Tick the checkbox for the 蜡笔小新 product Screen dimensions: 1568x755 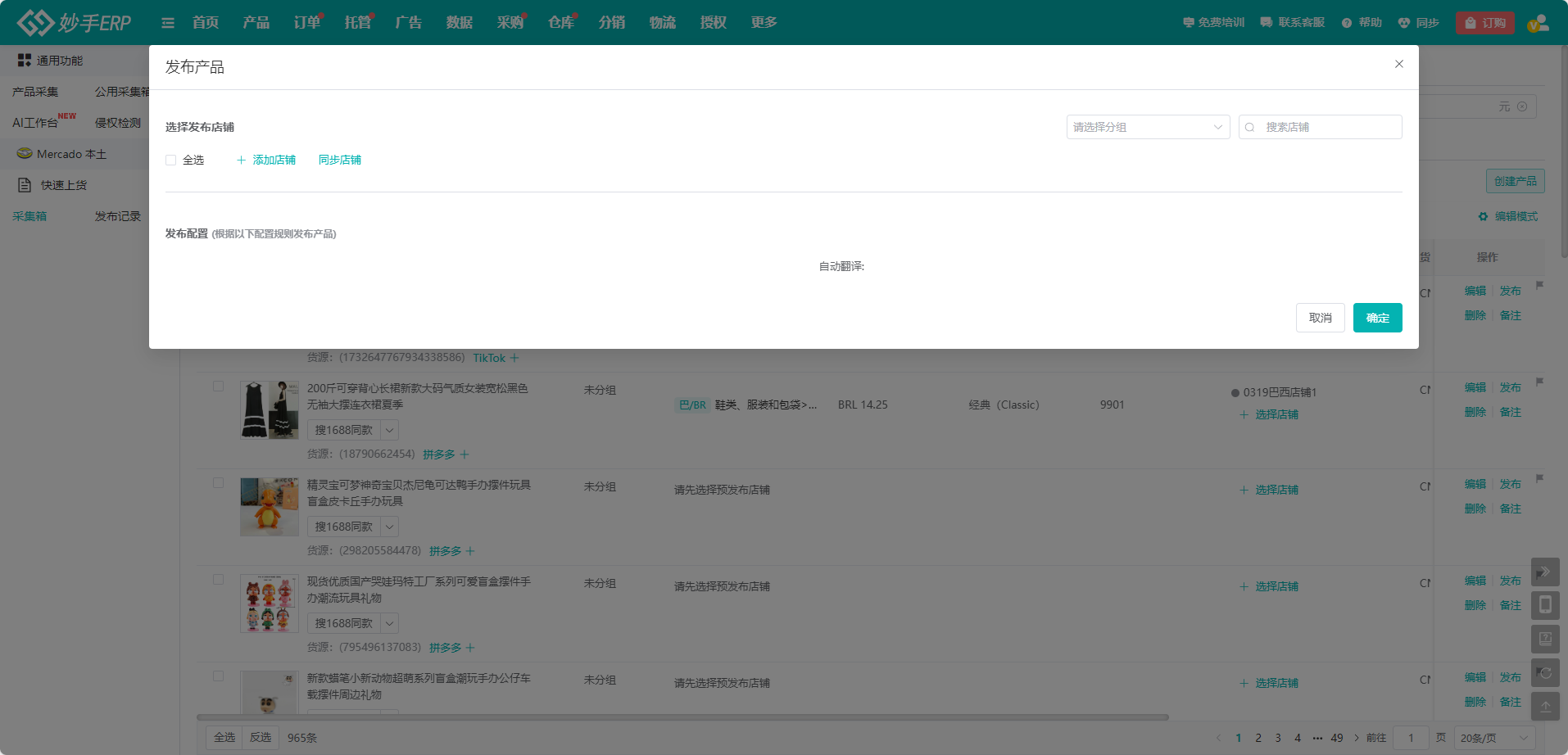pyautogui.click(x=218, y=676)
